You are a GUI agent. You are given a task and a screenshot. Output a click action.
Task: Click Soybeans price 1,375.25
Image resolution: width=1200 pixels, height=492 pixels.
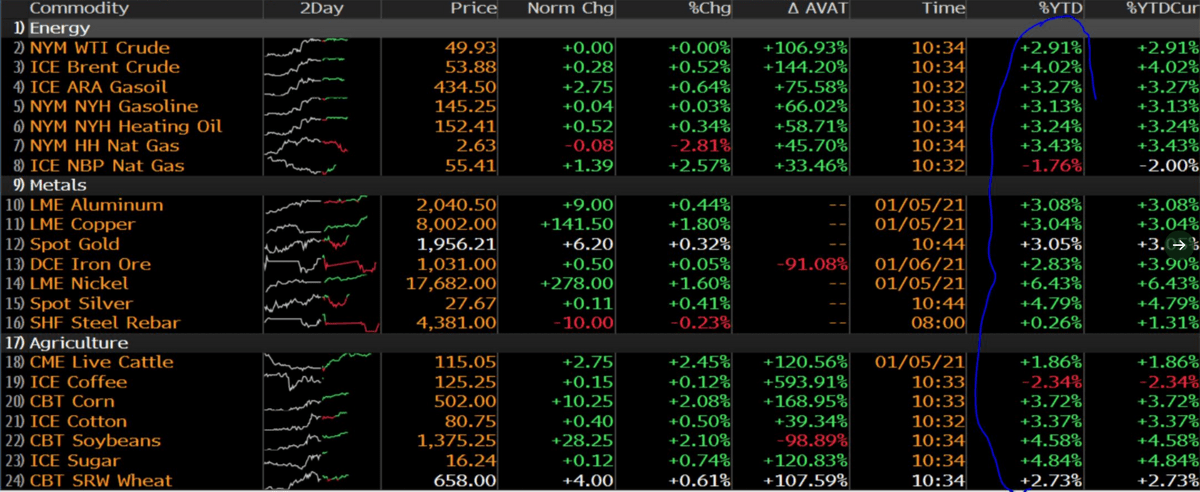458,440
